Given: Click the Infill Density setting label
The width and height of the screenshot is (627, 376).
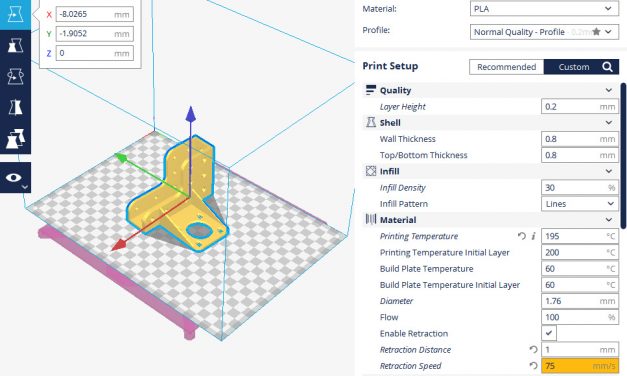Looking at the screenshot, I should click(x=402, y=188).
